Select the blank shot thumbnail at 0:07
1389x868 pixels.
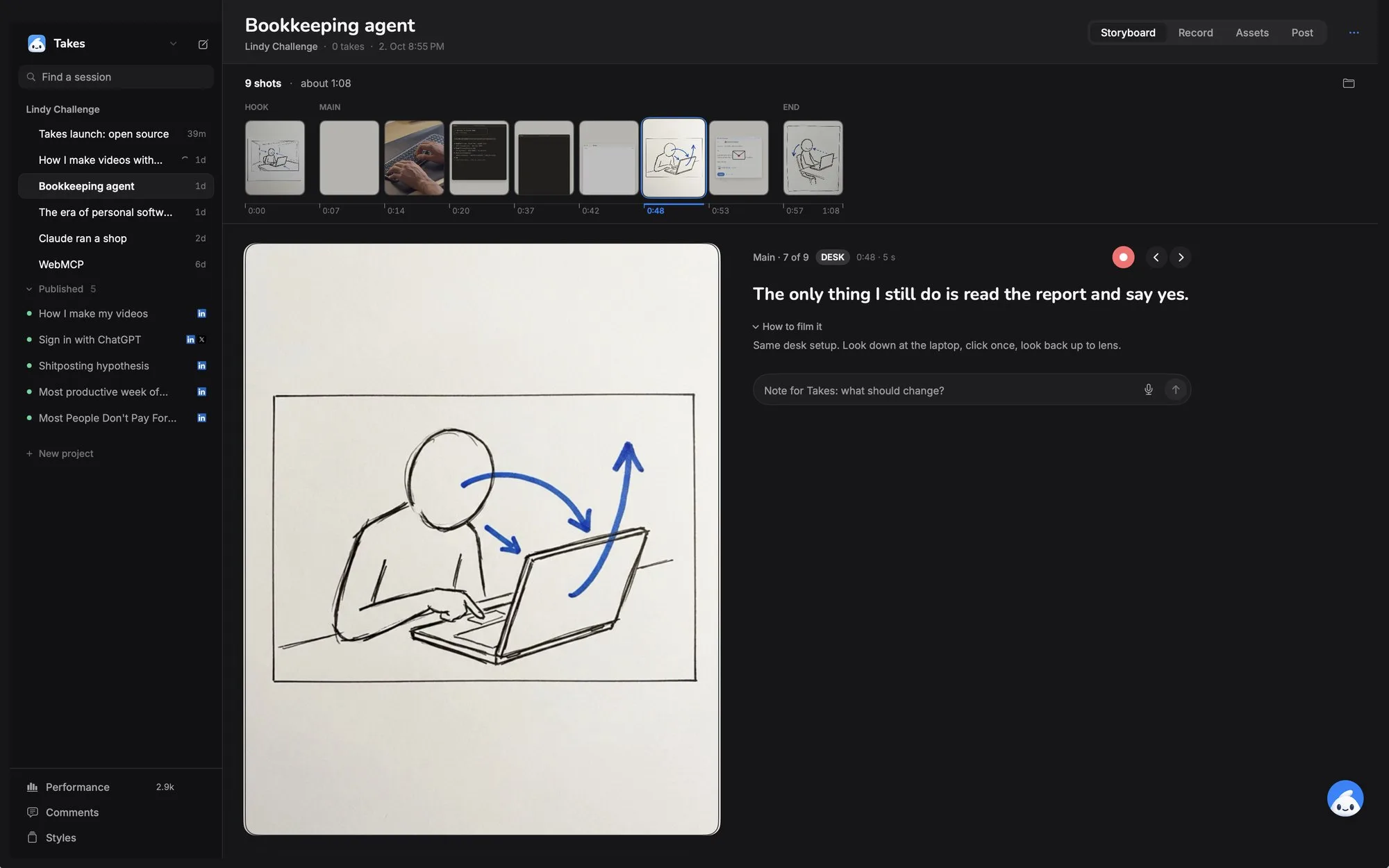(349, 158)
